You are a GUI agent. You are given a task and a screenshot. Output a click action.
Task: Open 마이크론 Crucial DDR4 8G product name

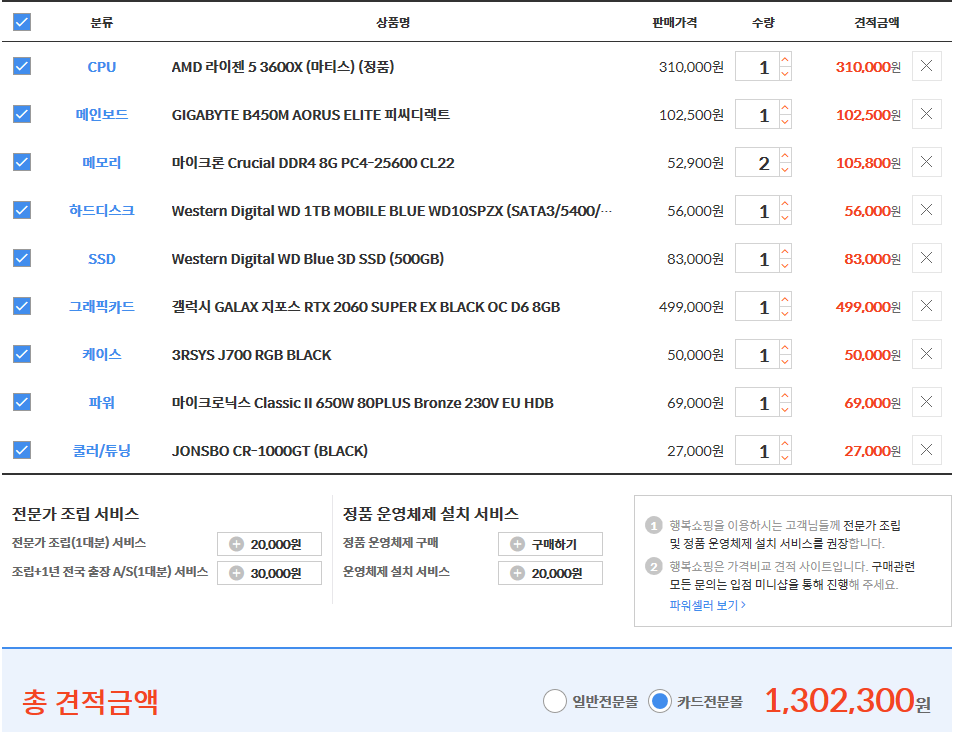pyautogui.click(x=313, y=162)
